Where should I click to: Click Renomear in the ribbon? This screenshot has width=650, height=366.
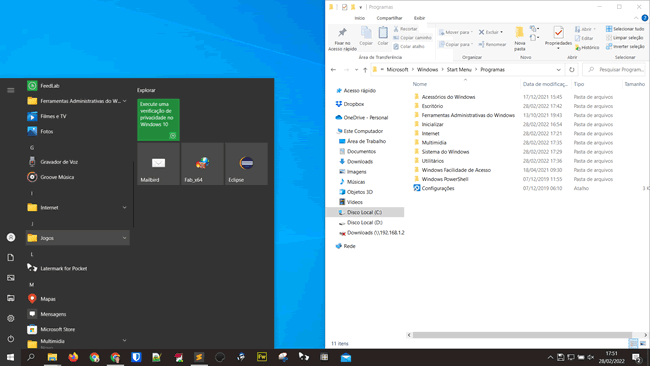pos(492,44)
